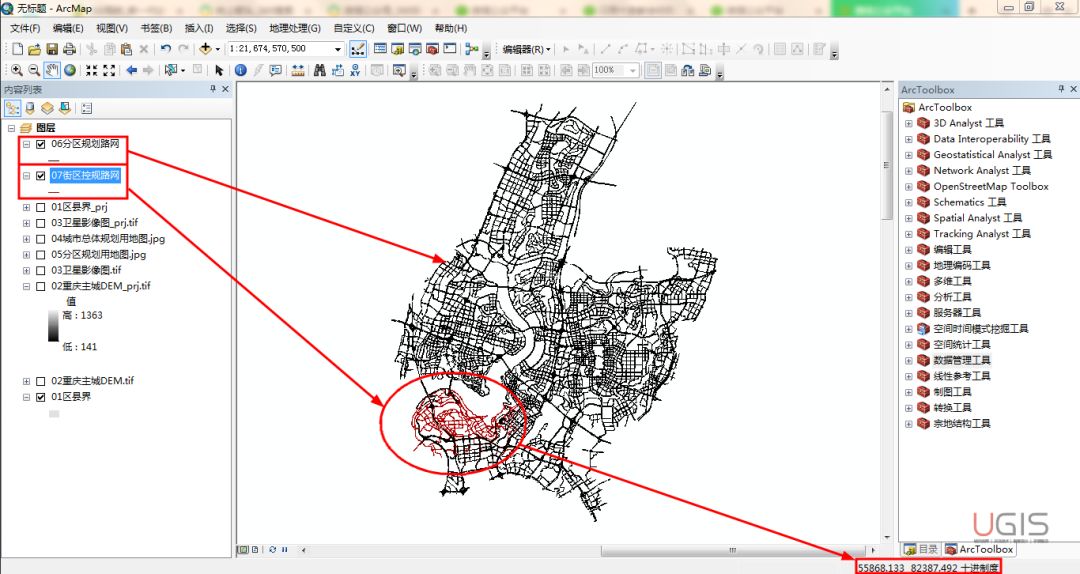Viewport: 1080px width, 574px height.
Task: Open the Measure ruler tool
Action: click(298, 70)
